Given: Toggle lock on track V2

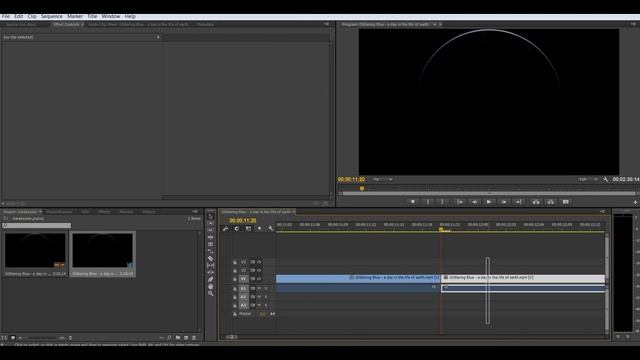Looking at the screenshot, I should click(x=235, y=270).
